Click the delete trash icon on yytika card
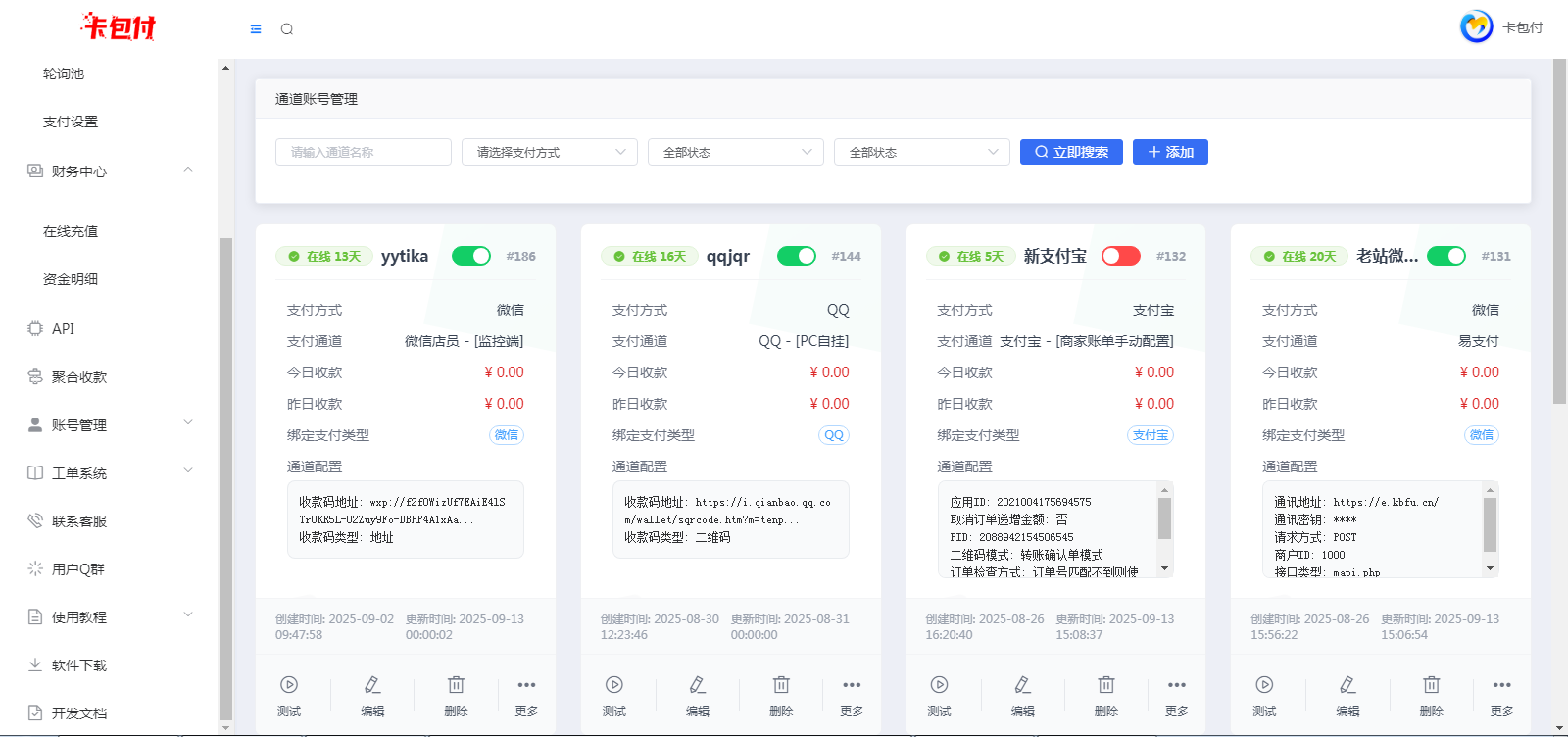 456,685
